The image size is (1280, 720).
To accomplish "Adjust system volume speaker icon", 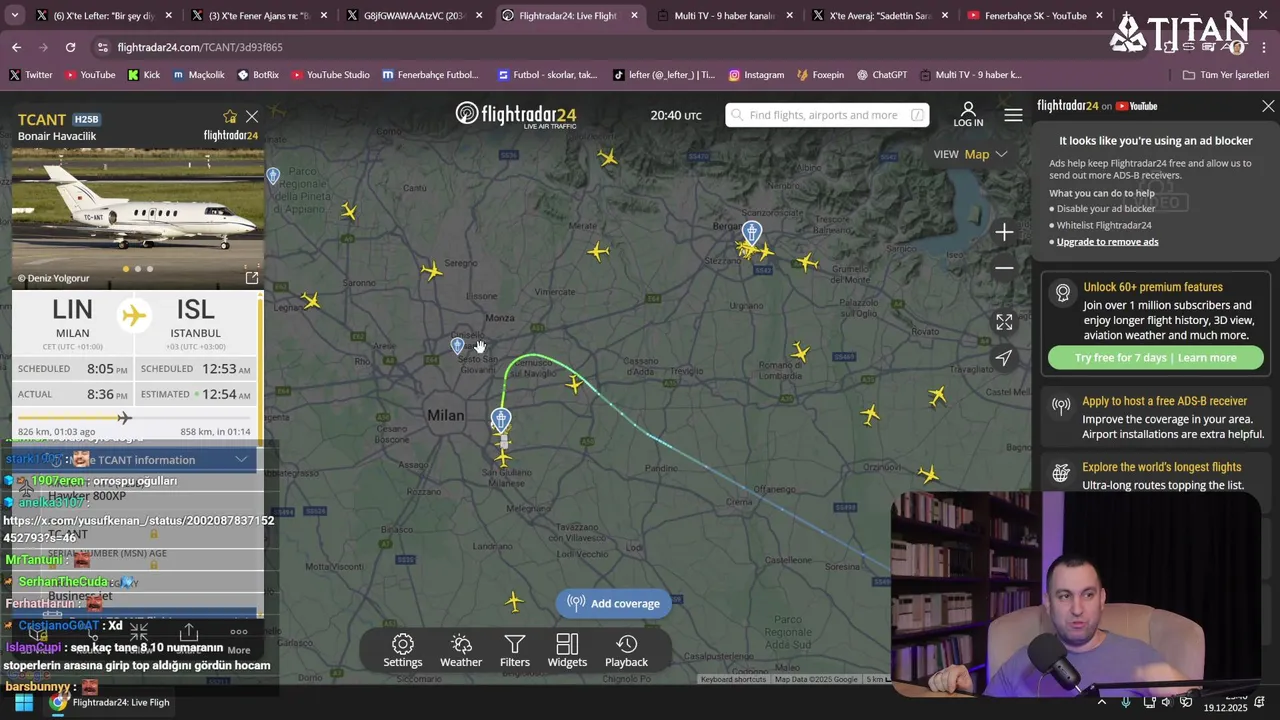I will (x=1166, y=702).
